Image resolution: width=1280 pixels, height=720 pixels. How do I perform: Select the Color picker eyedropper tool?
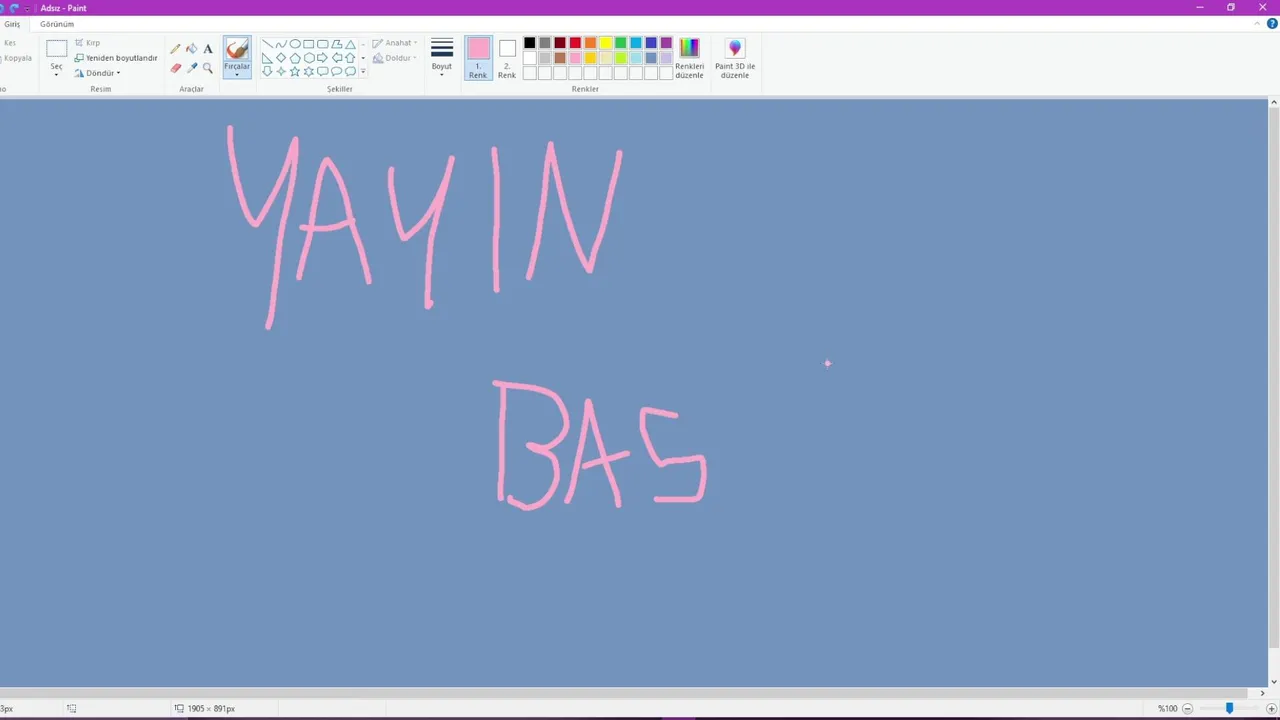pyautogui.click(x=192, y=68)
